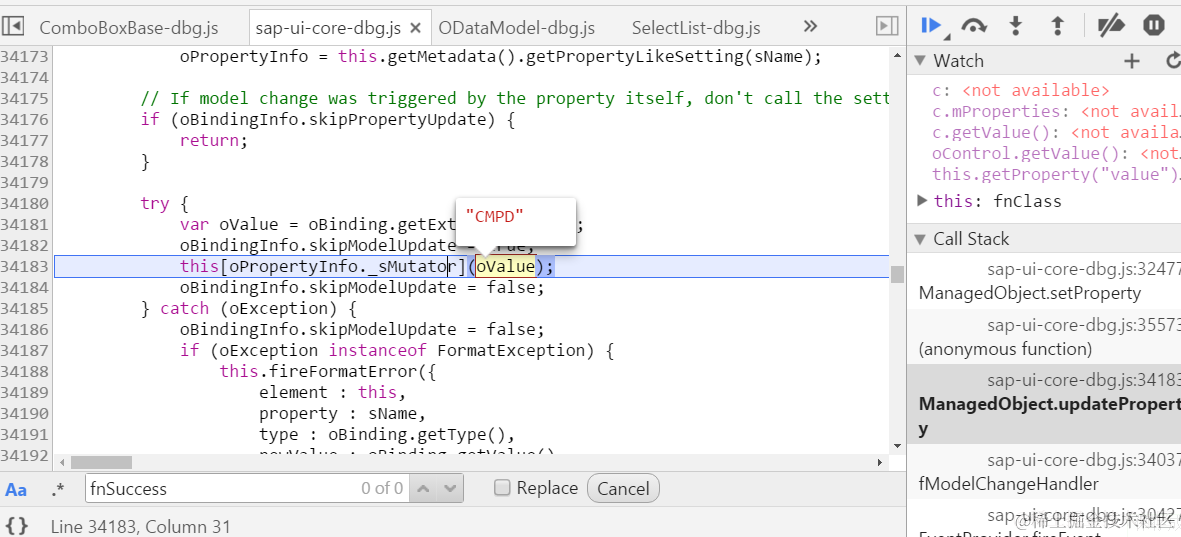Toggle the debugger sidebar pane icon
Image resolution: width=1181 pixels, height=537 pixels.
(x=887, y=27)
